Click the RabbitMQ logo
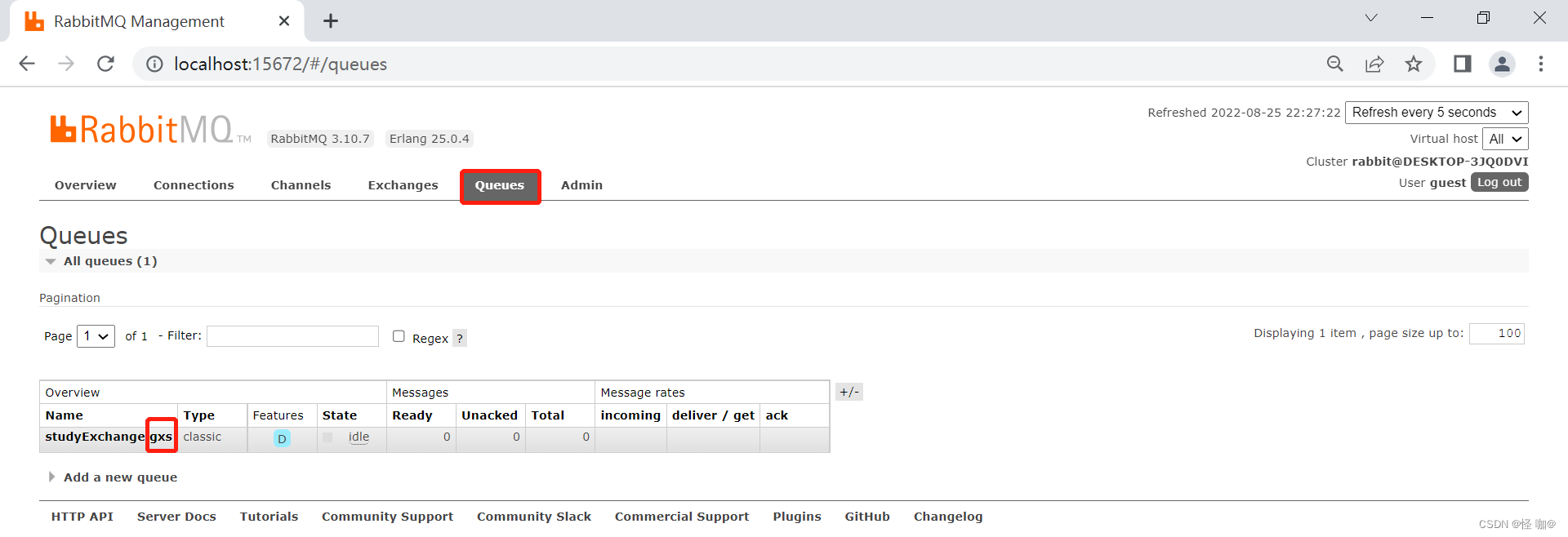 (141, 130)
